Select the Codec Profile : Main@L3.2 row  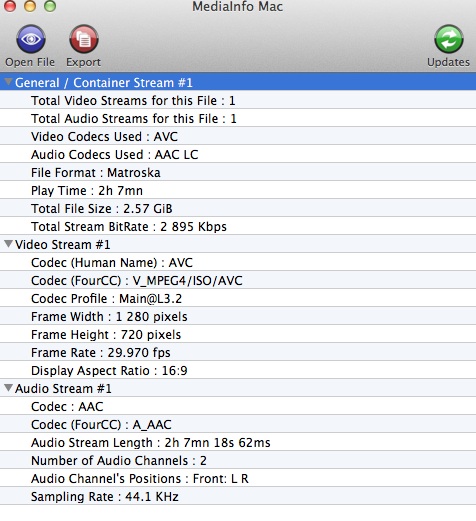point(238,298)
